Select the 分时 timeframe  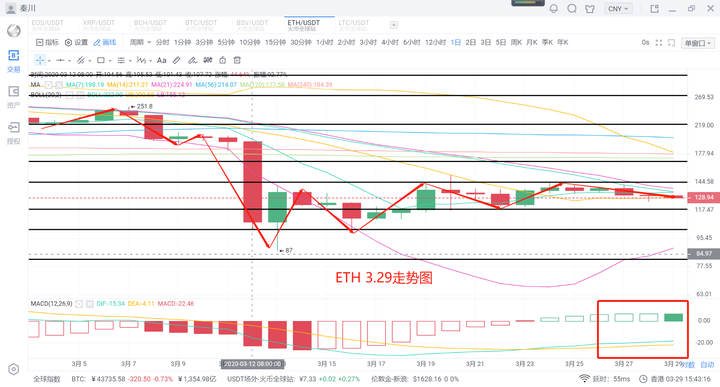click(x=163, y=42)
